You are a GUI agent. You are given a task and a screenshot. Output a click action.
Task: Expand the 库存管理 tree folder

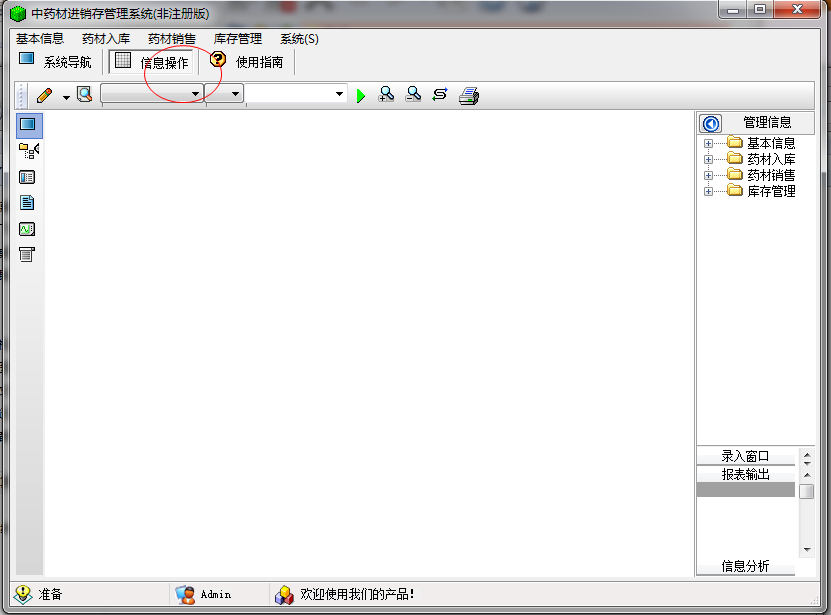(708, 191)
